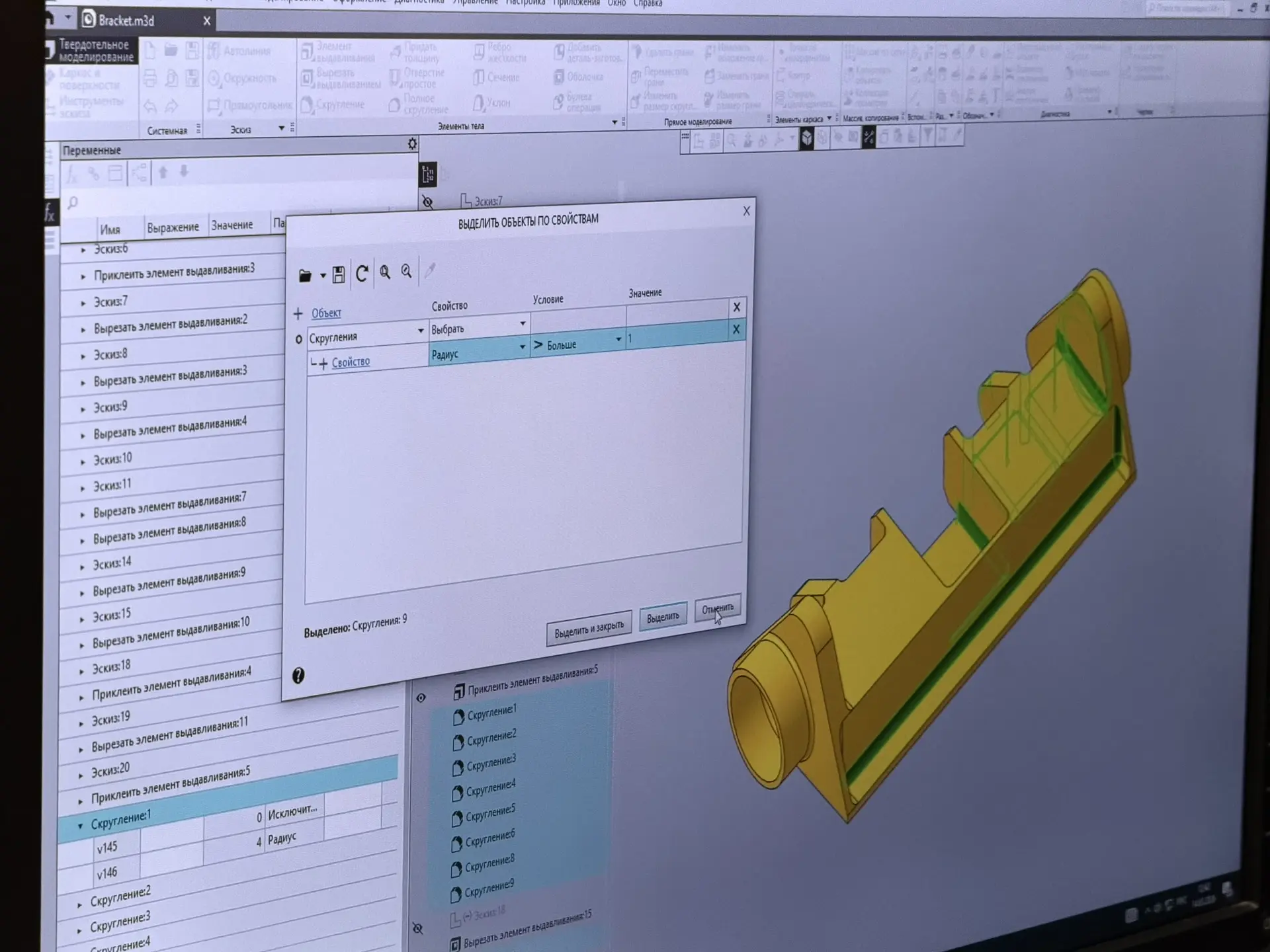The image size is (1270, 952).
Task: Click the Ребро жесткости tool
Action: [499, 52]
